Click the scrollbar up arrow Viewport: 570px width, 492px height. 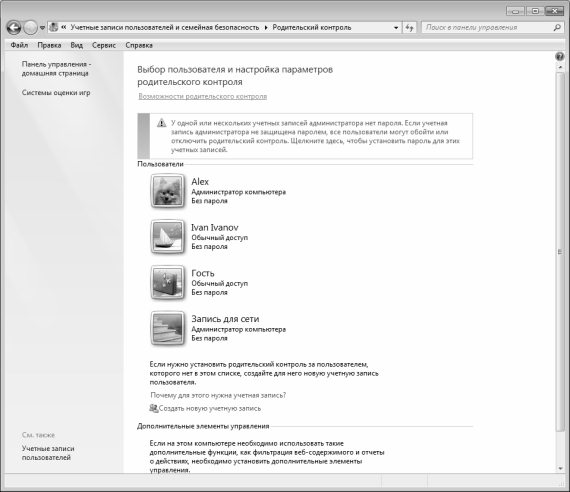tap(560, 68)
